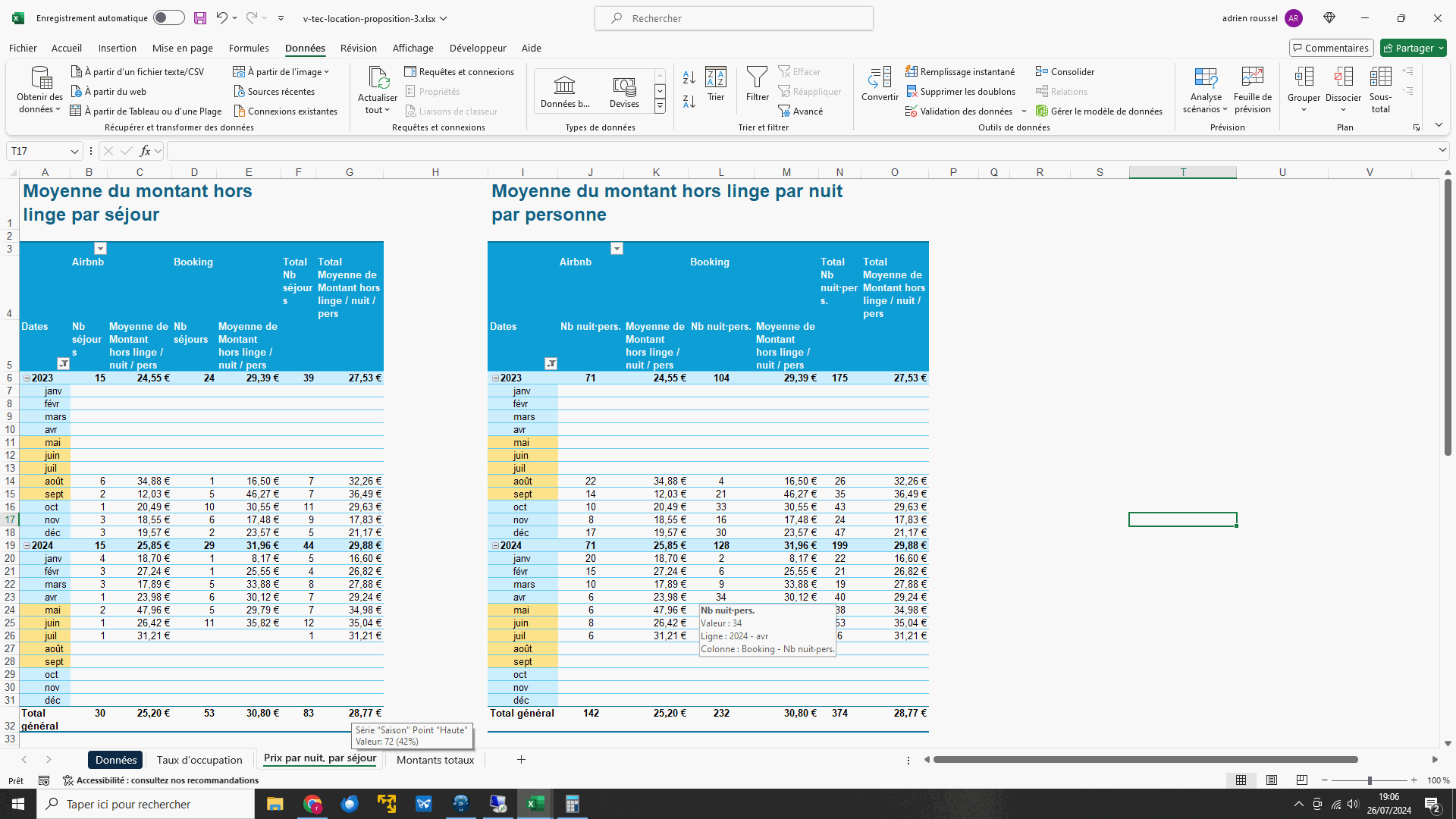Image resolution: width=1456 pixels, height=819 pixels.
Task: Open the Commentaires pane
Action: coord(1331,48)
